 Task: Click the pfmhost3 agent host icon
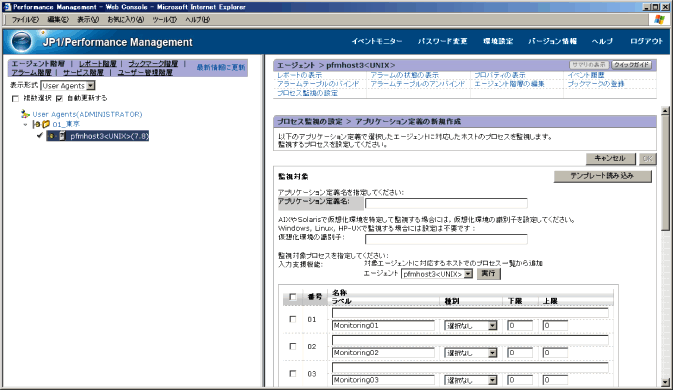point(62,136)
